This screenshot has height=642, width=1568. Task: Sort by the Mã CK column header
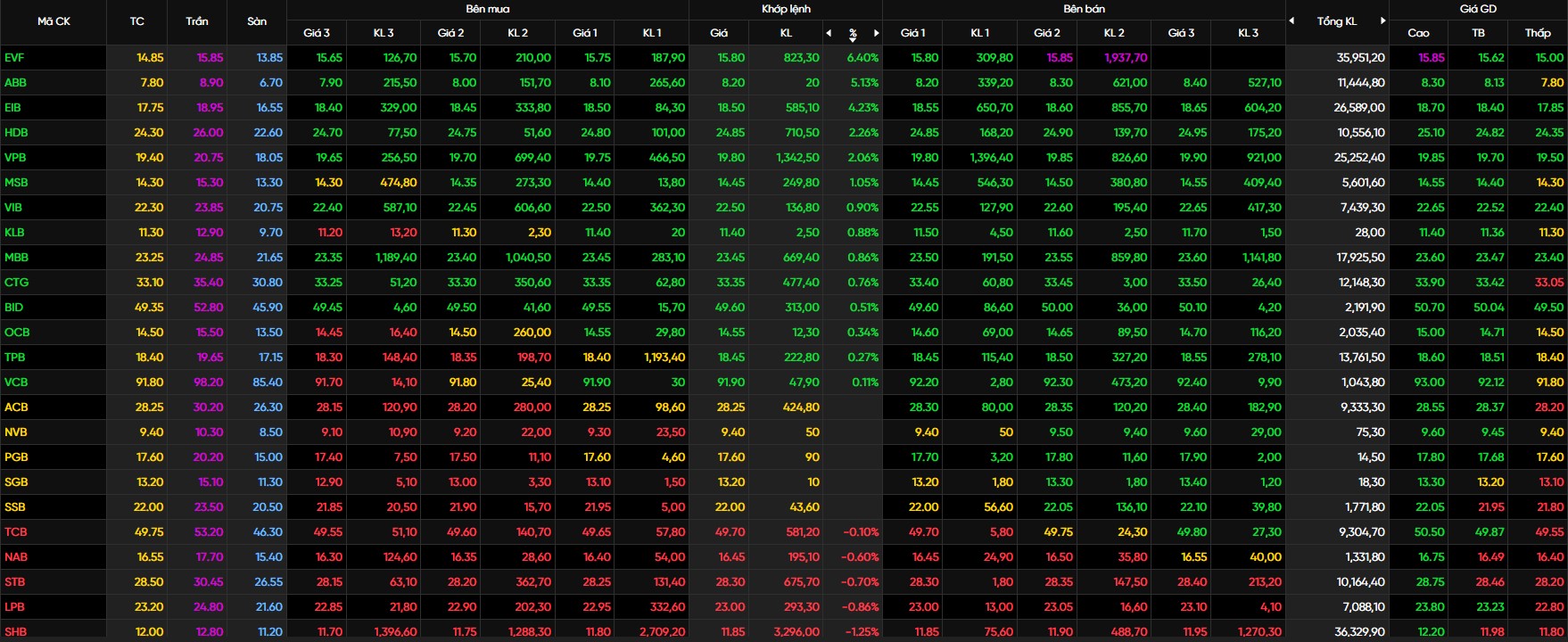(54, 21)
